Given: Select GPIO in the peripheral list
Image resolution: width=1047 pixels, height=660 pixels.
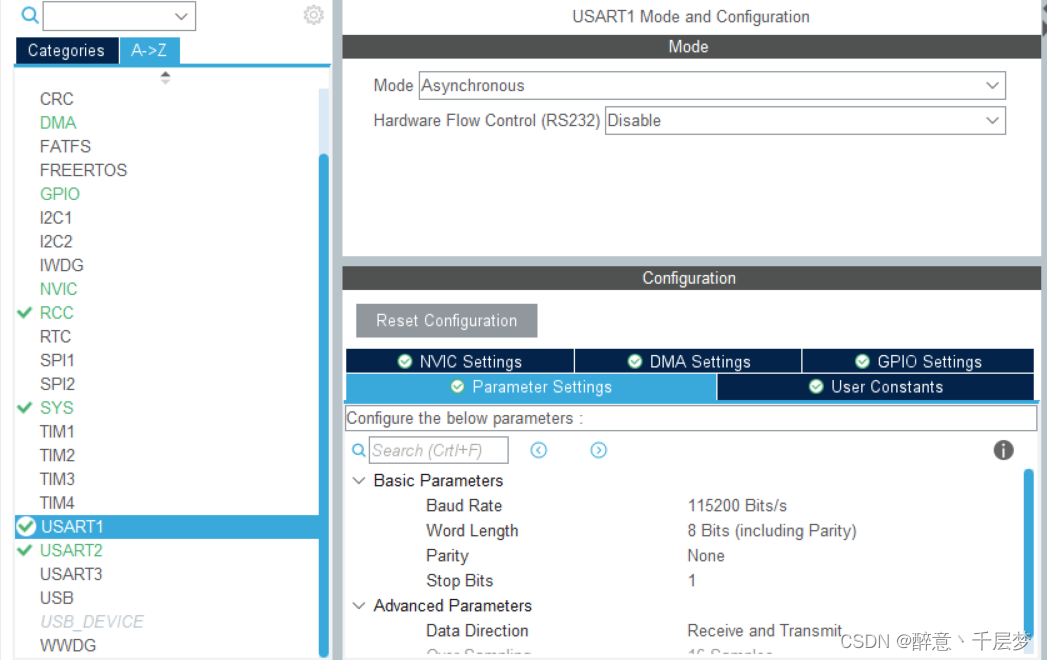Looking at the screenshot, I should (x=60, y=194).
